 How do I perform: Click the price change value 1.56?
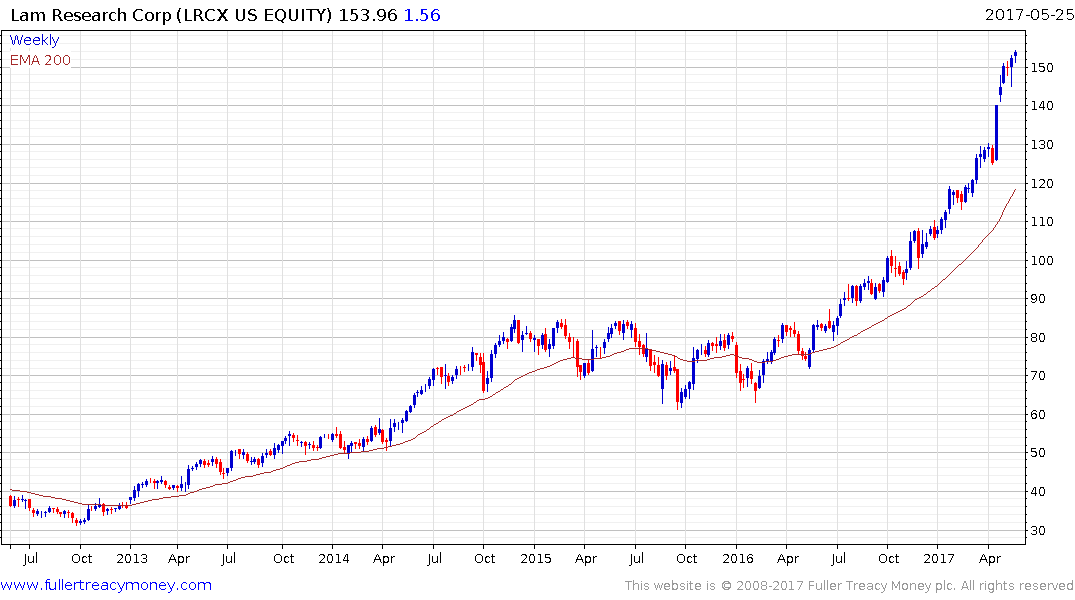(422, 15)
